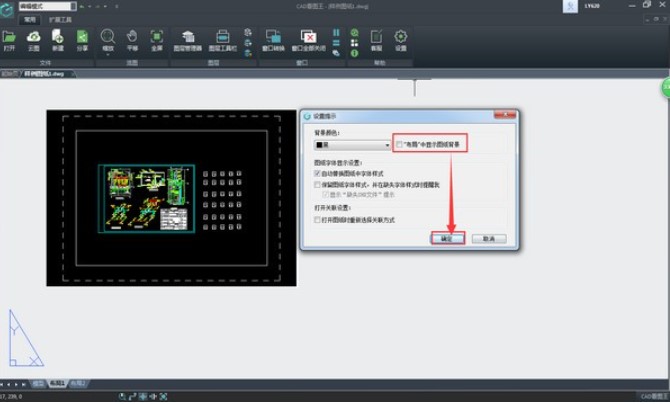
Task: Switch to the 布局2 layout tab
Action: (78, 383)
